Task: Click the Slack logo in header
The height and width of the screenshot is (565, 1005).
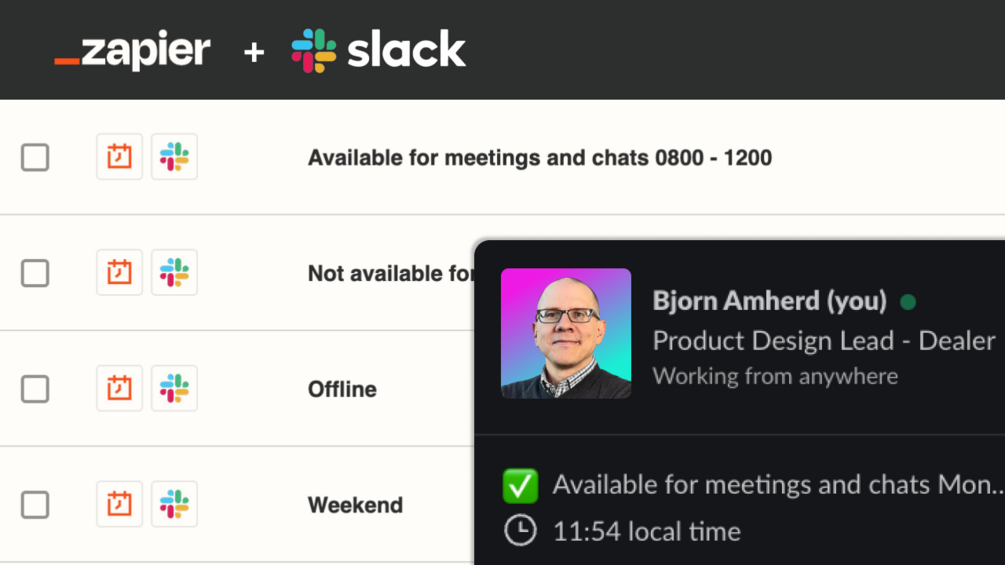Action: 378,51
